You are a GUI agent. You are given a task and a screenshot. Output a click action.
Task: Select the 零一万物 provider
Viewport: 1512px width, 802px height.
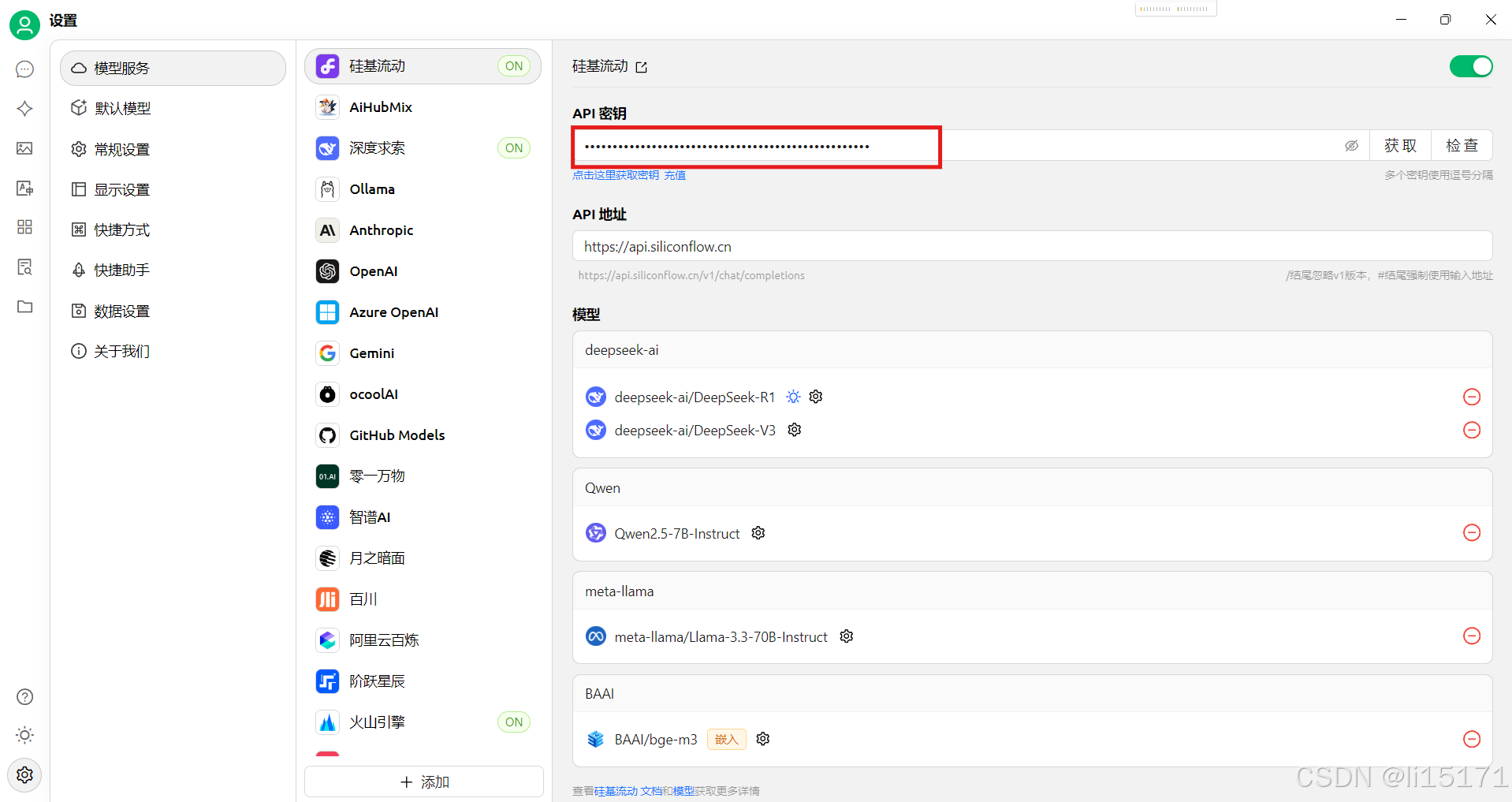pyautogui.click(x=423, y=476)
